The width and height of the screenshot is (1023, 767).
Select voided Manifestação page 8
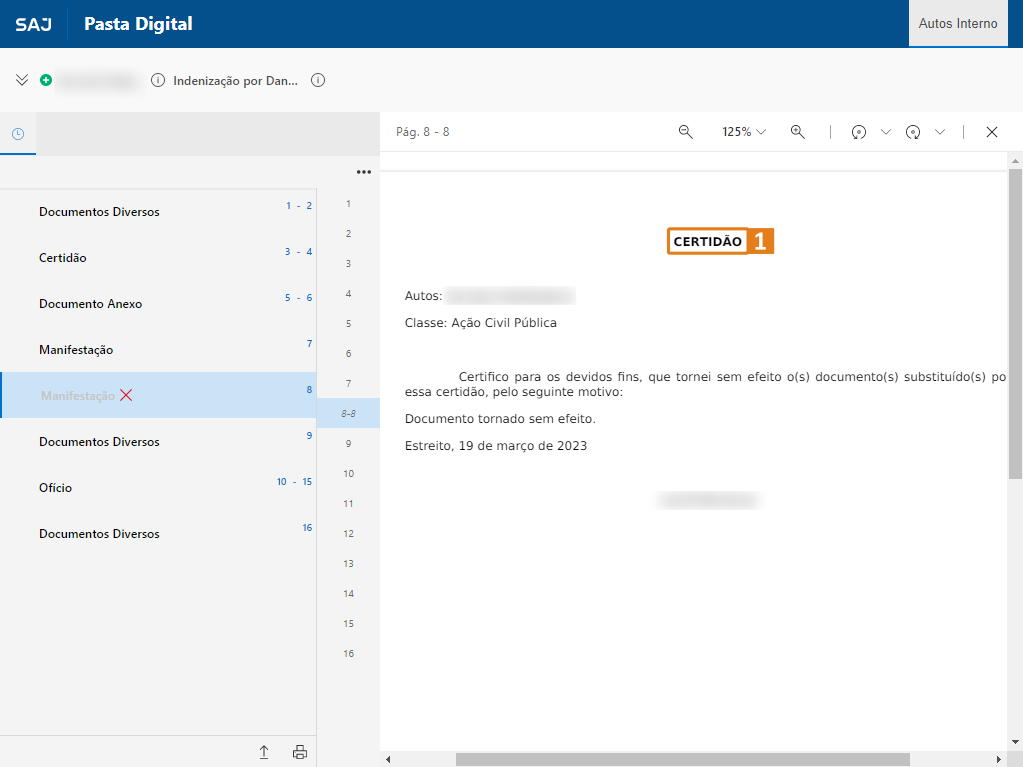tap(158, 395)
